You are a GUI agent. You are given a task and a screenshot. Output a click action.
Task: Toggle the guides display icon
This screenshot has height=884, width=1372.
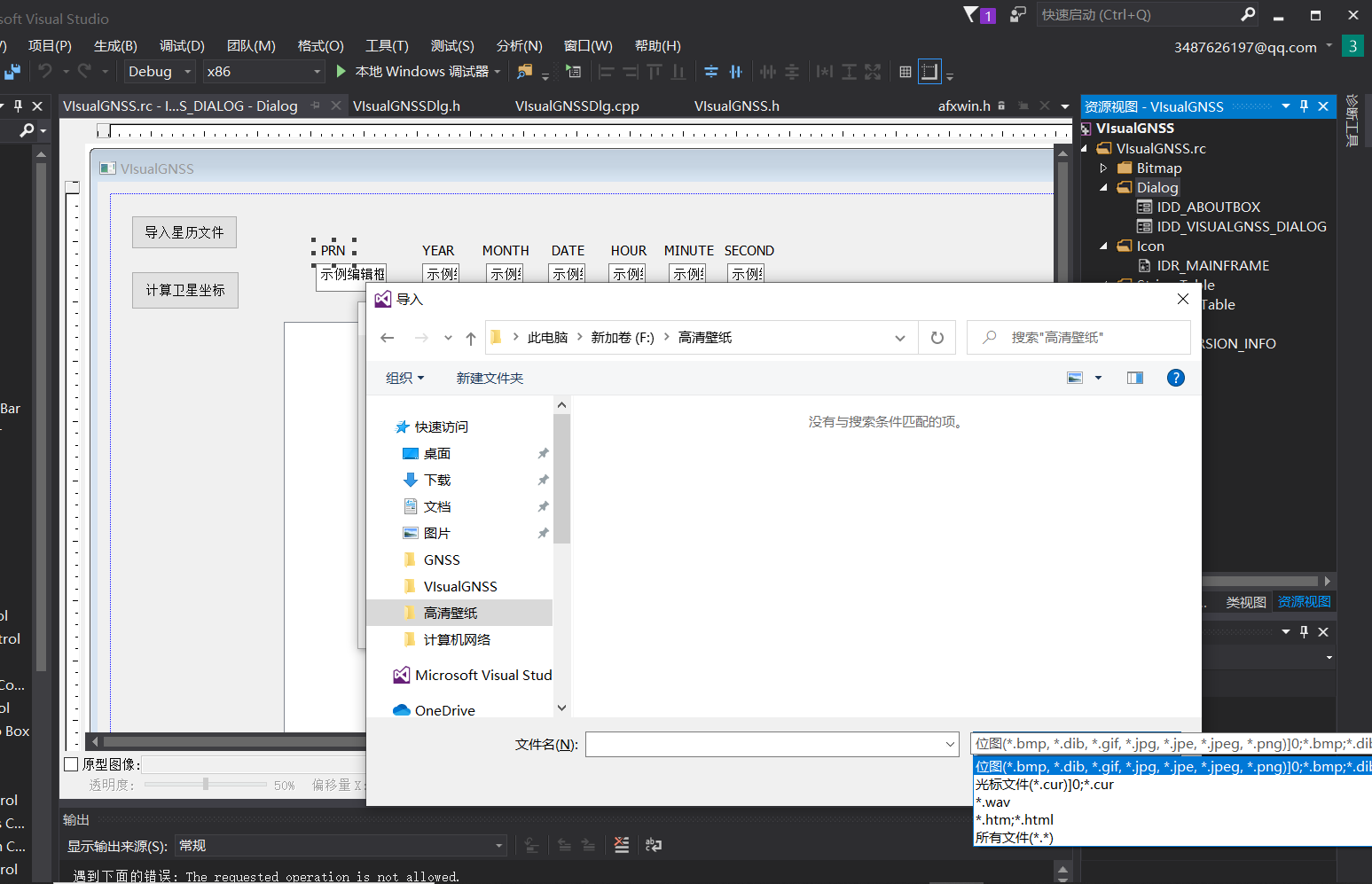pos(929,72)
